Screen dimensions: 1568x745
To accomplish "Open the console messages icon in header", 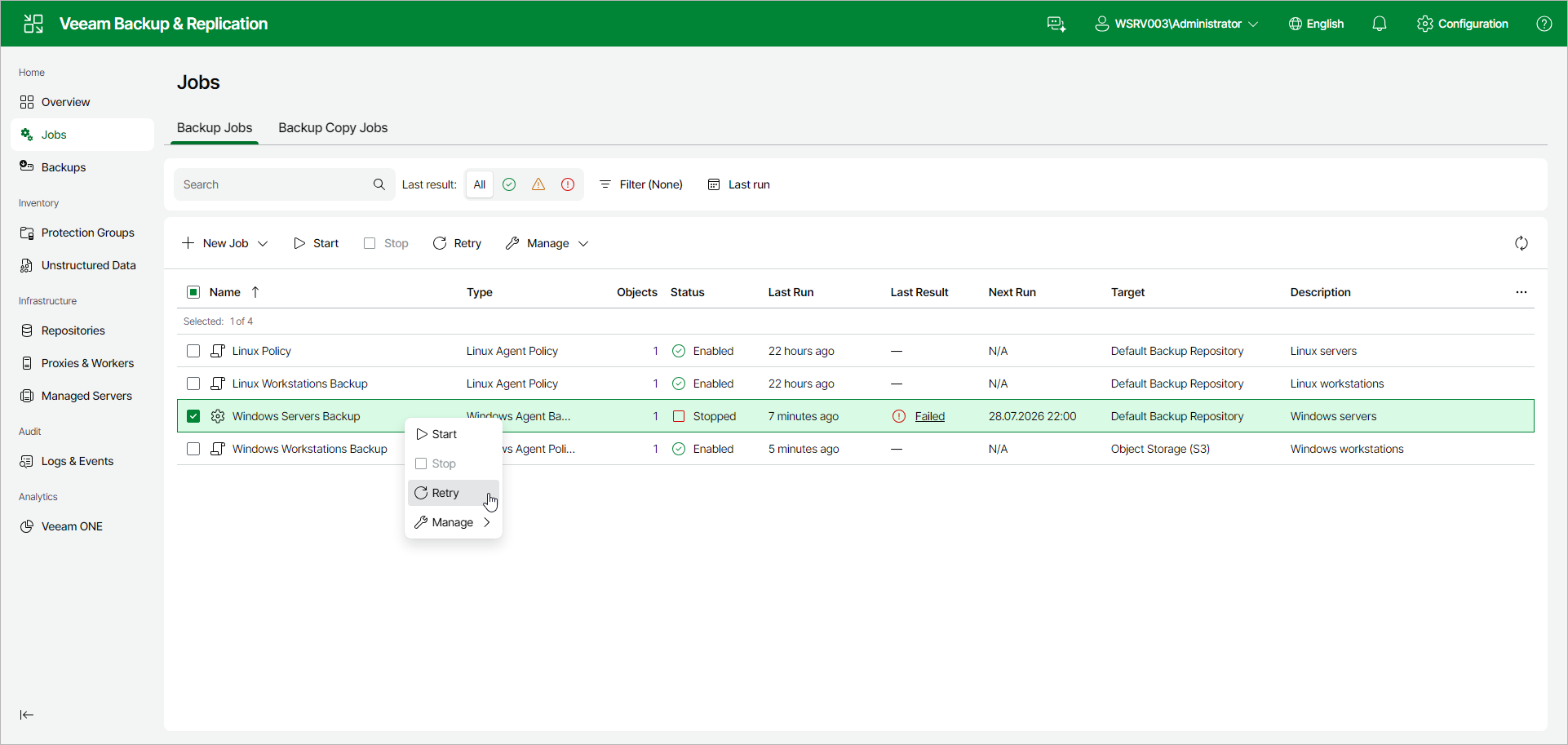I will 1056,24.
